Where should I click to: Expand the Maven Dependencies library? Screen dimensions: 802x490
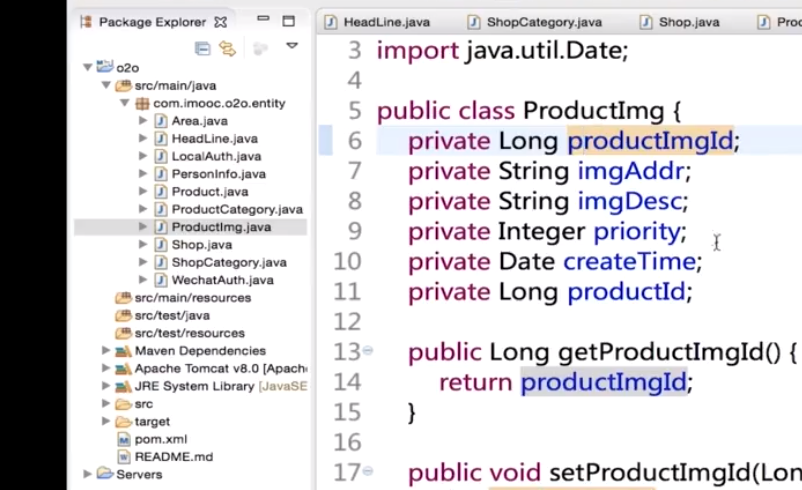[x=106, y=351]
